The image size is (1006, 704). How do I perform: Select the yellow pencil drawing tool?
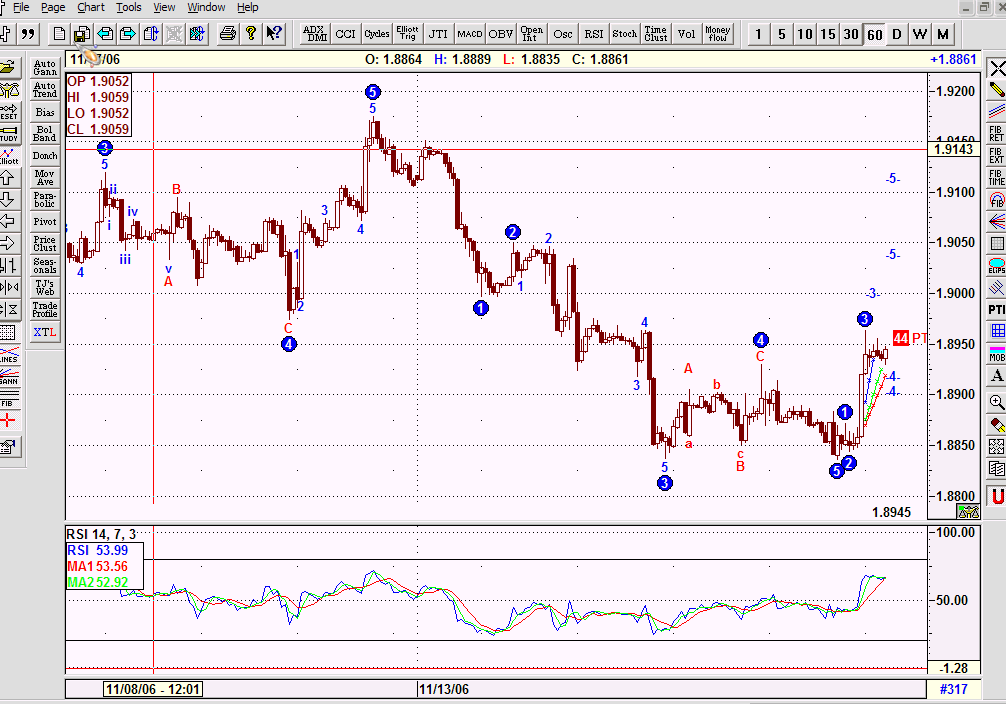click(x=996, y=90)
